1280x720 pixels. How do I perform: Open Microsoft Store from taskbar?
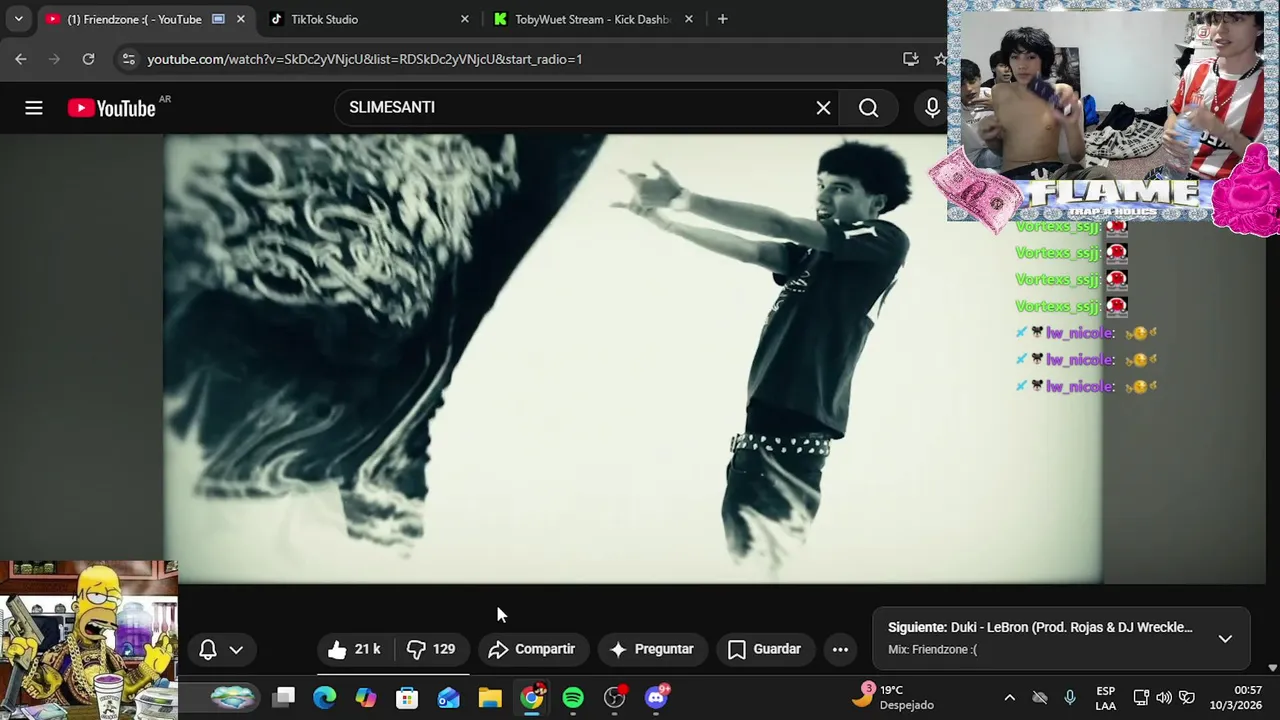tap(407, 697)
